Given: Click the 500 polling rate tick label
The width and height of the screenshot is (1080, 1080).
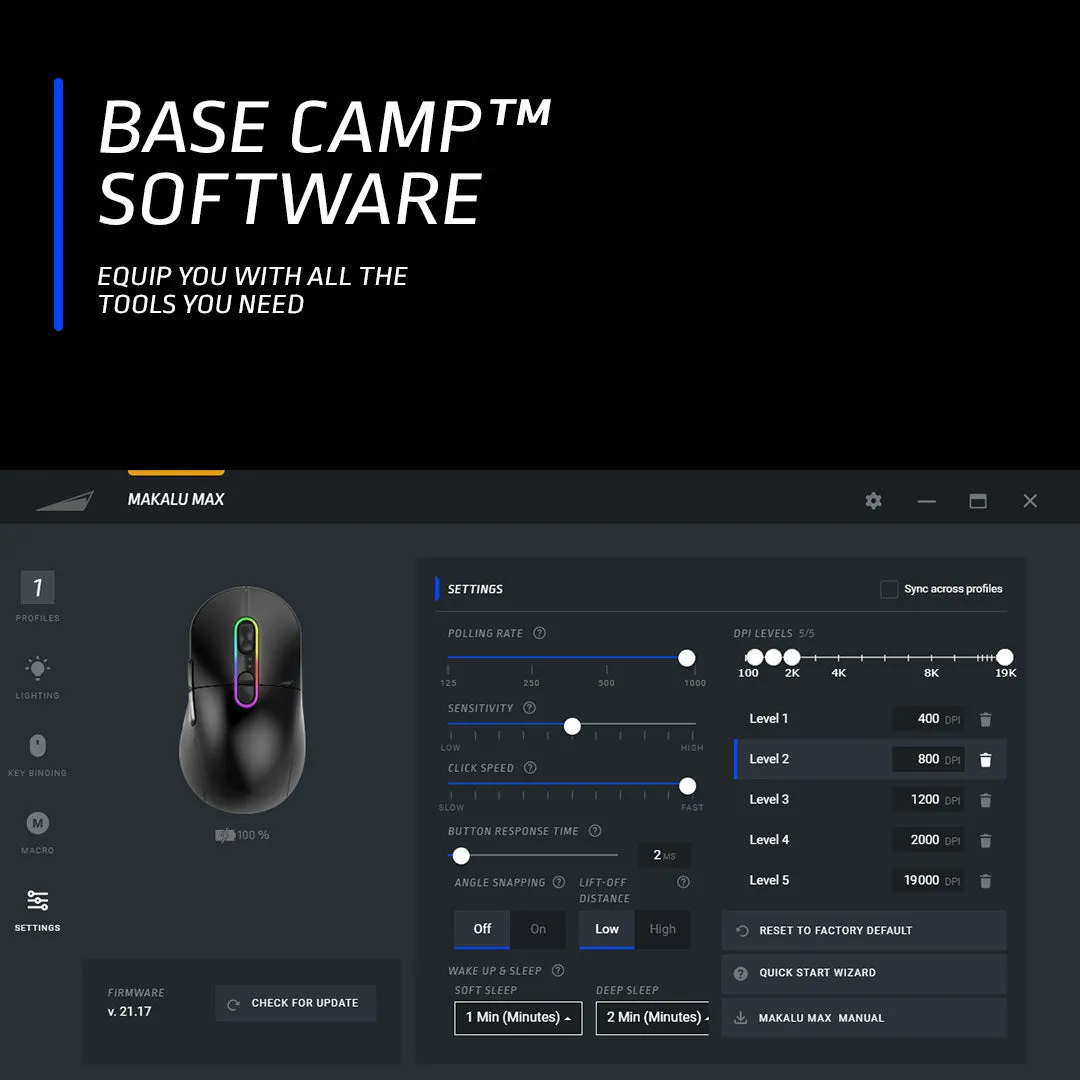Looking at the screenshot, I should [x=607, y=683].
